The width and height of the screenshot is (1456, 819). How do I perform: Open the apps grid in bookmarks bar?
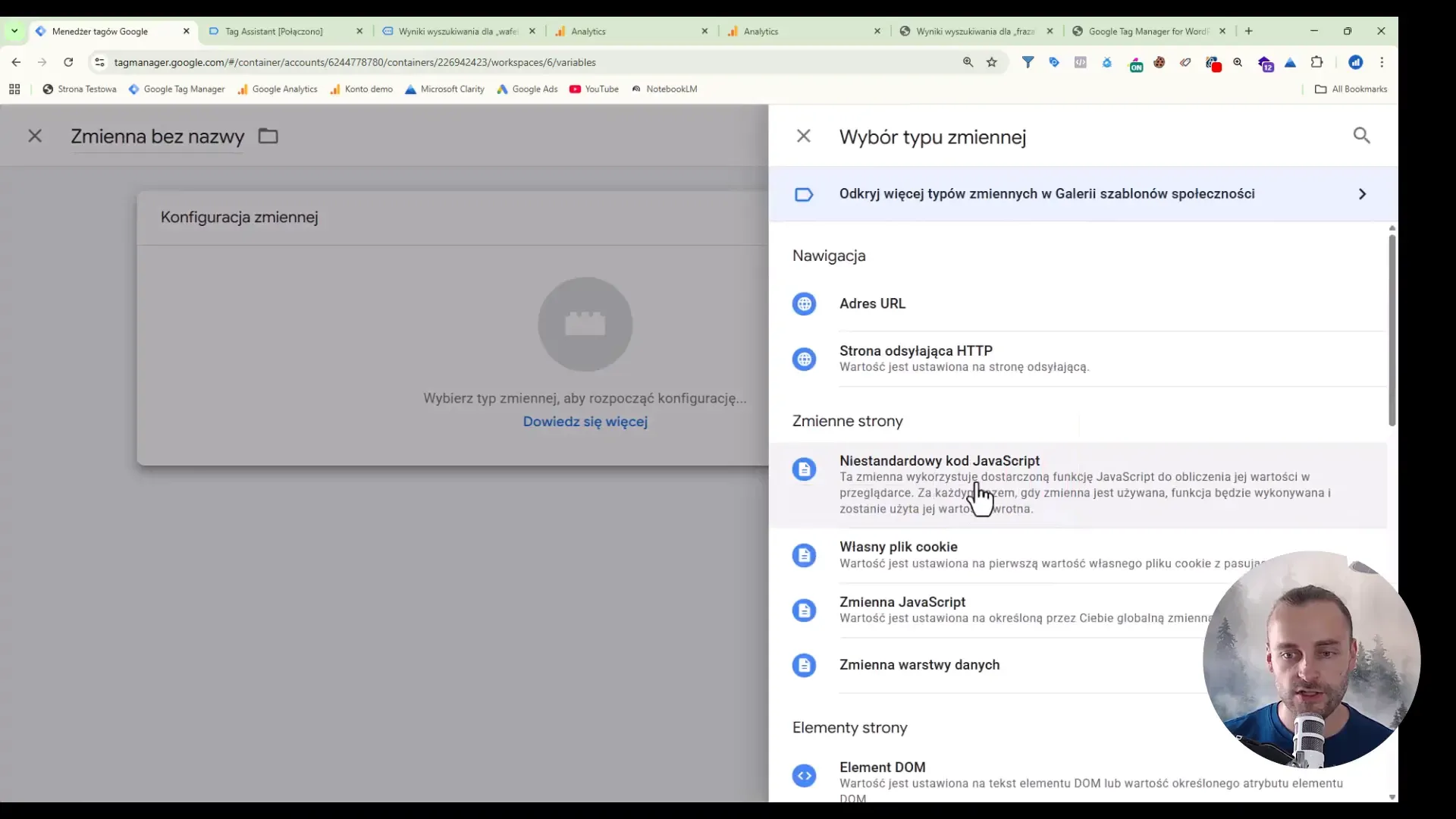tap(14, 89)
